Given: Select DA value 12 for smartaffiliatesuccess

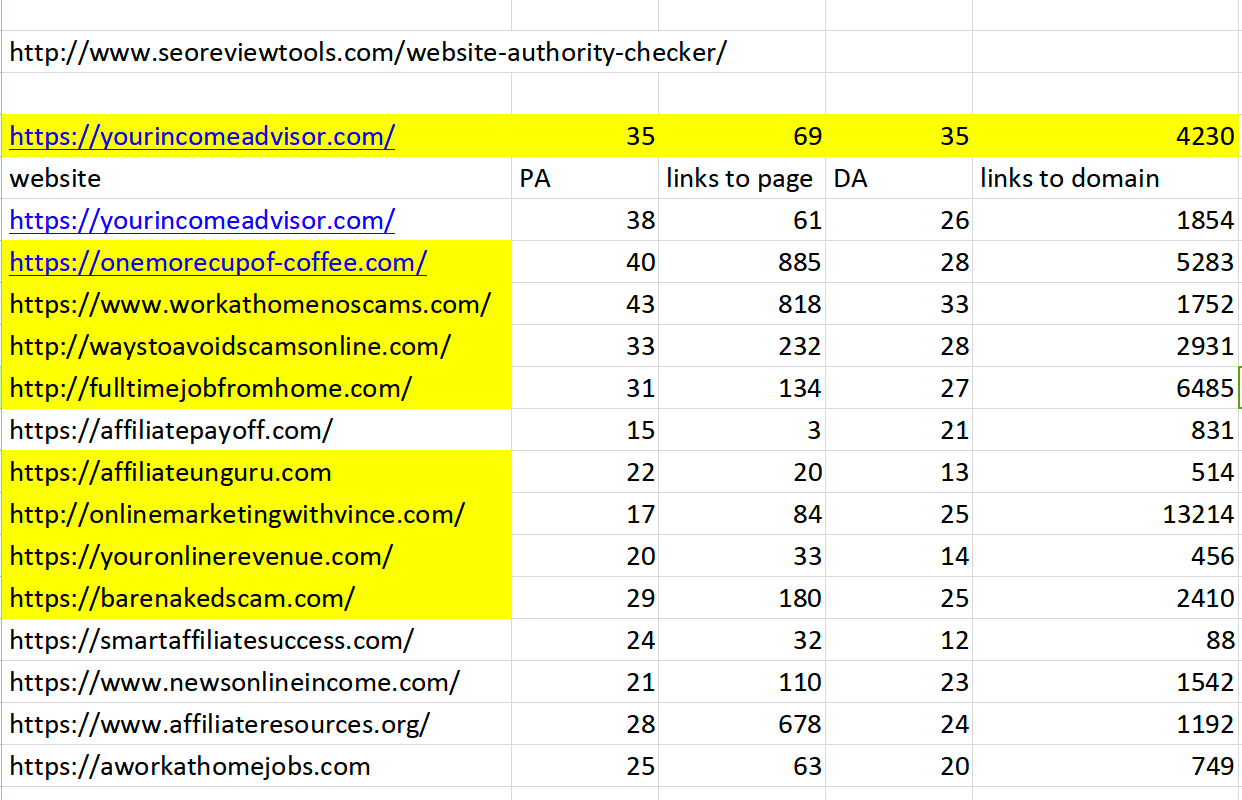Looking at the screenshot, I should (x=899, y=640).
